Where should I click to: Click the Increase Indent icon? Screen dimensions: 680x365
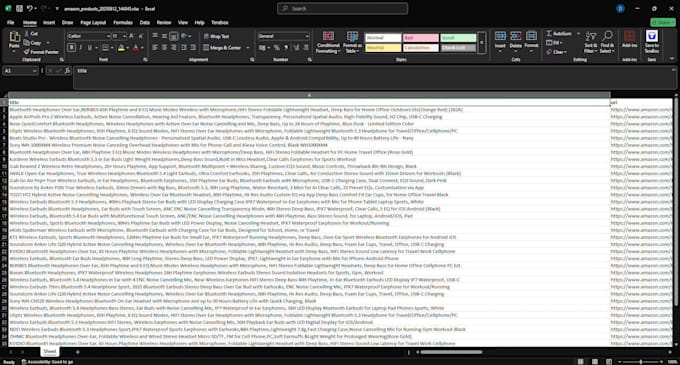pyautogui.click(x=193, y=48)
